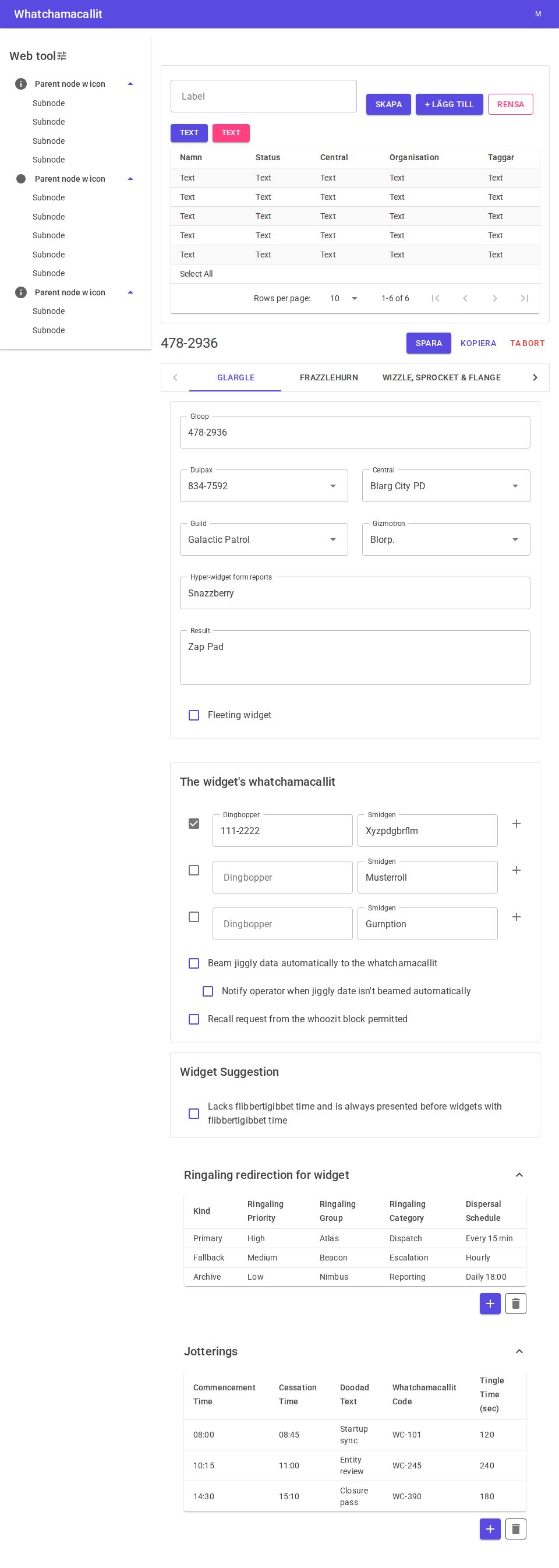
Task: Click the SPARA button
Action: point(429,343)
